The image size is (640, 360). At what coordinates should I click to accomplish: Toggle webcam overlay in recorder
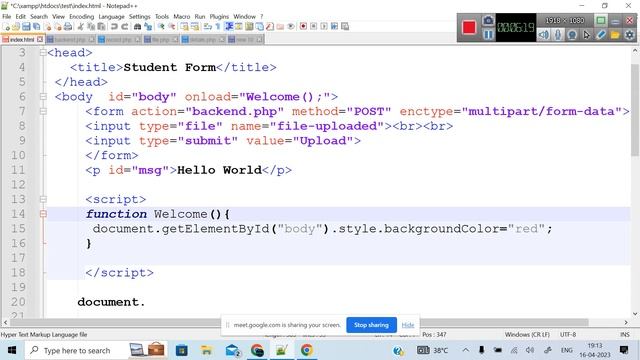572,35
